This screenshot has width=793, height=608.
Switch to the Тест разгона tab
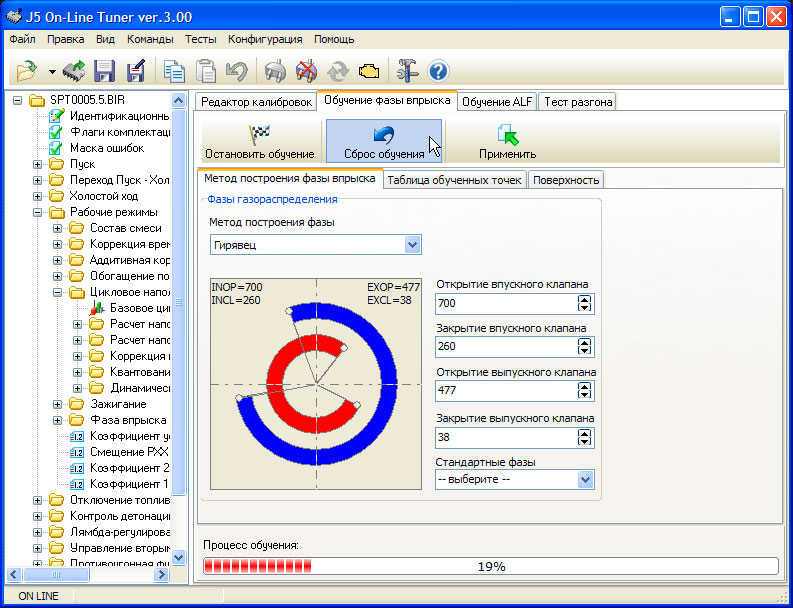point(578,102)
